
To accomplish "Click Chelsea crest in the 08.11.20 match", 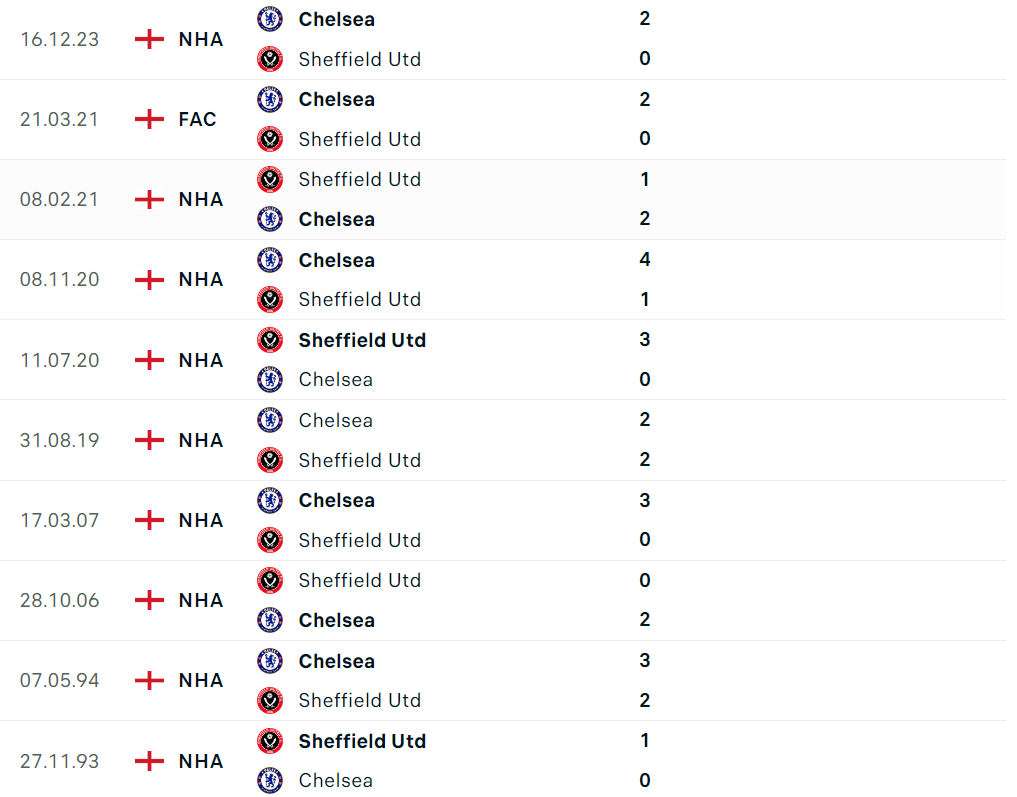I will [270, 260].
